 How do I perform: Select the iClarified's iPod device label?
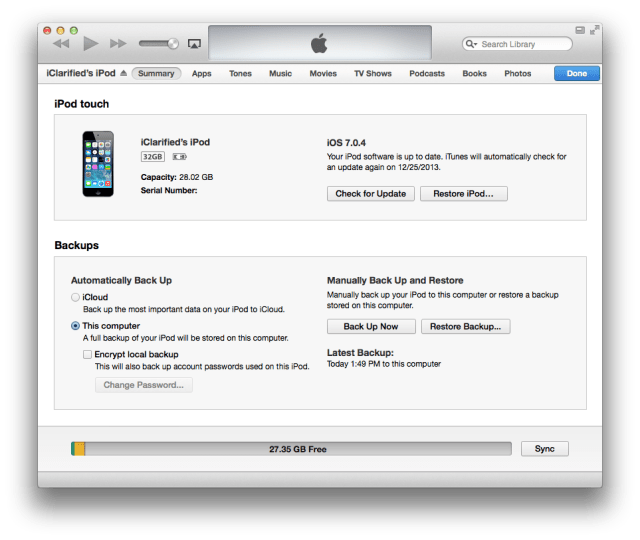click(x=81, y=73)
